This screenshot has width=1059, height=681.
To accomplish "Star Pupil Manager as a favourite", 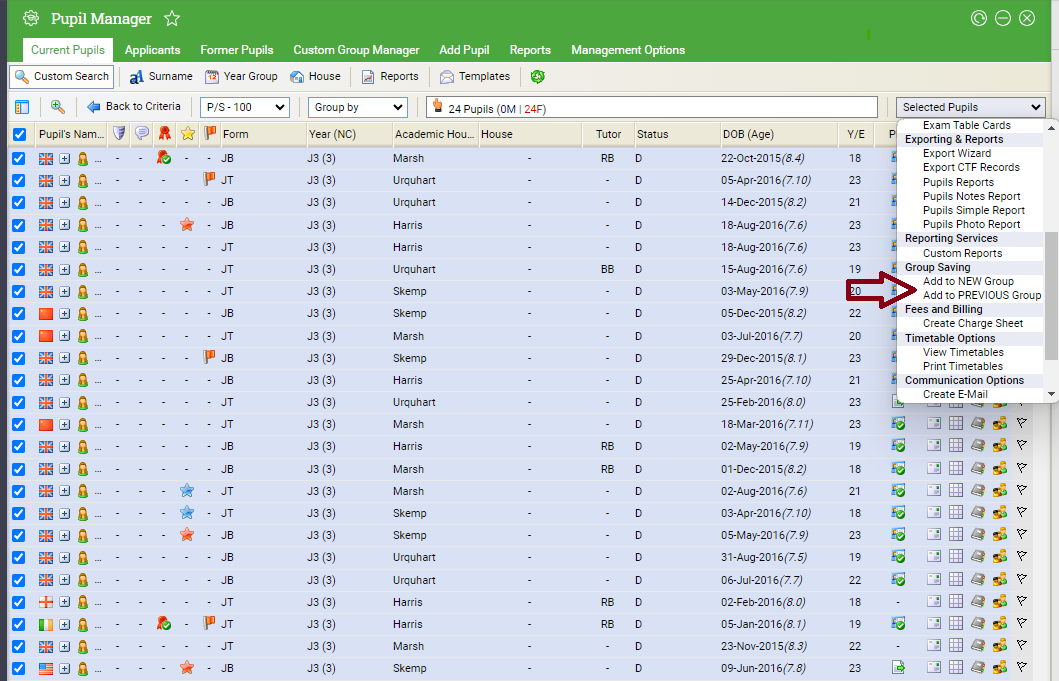I will point(172,18).
